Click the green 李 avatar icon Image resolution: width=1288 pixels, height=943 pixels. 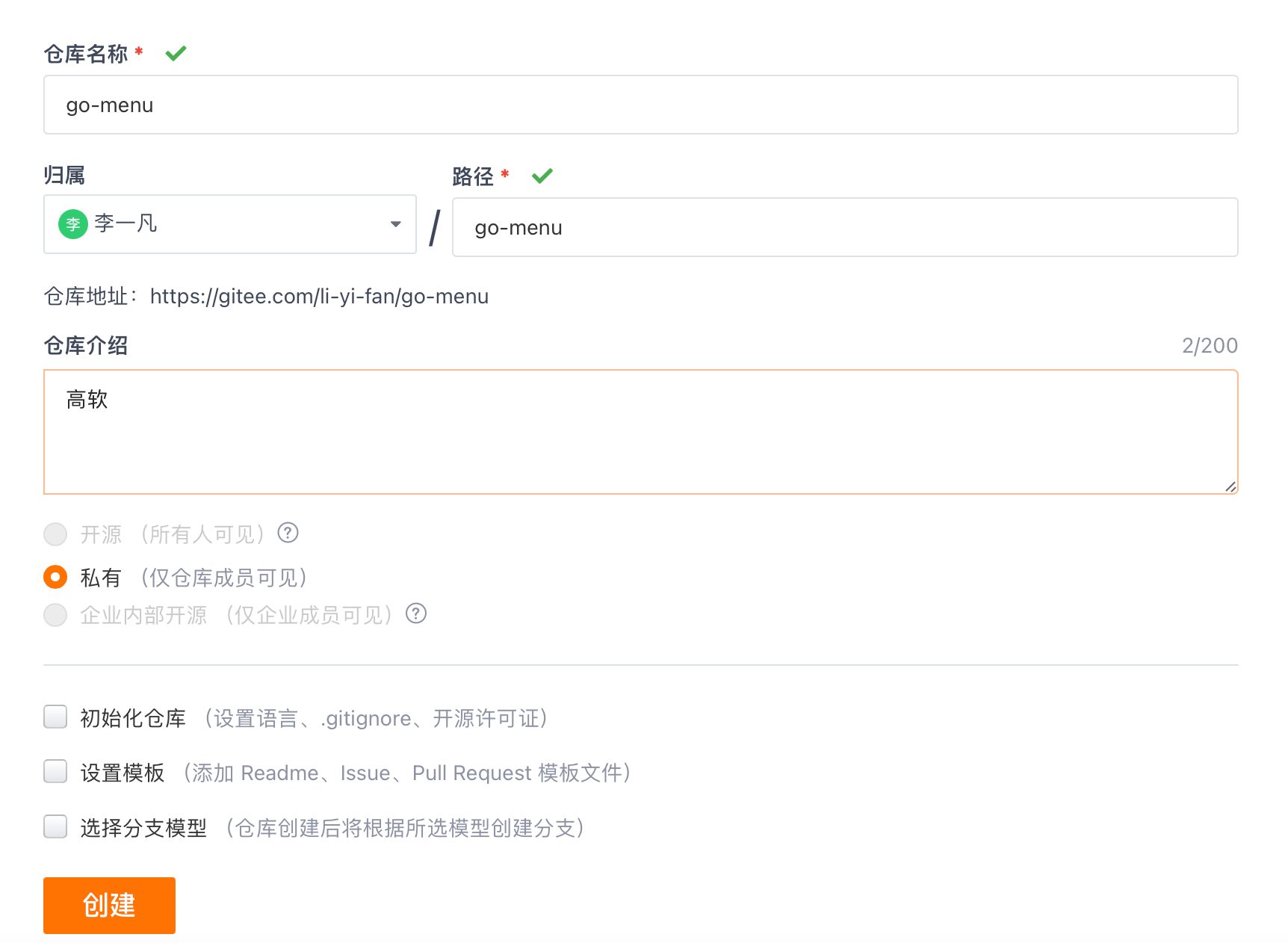[73, 224]
